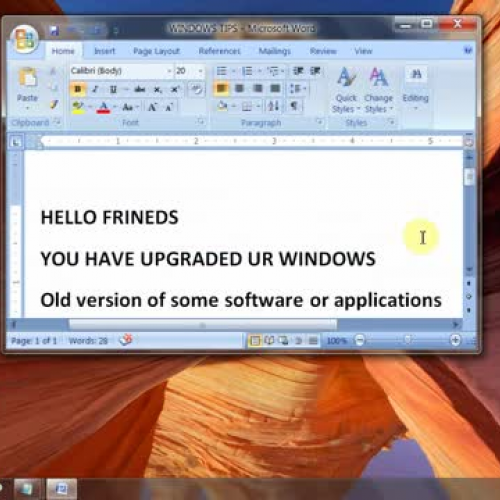This screenshot has height=500, width=500.
Task: Switch to Web Layout view
Action: pyautogui.click(x=284, y=341)
